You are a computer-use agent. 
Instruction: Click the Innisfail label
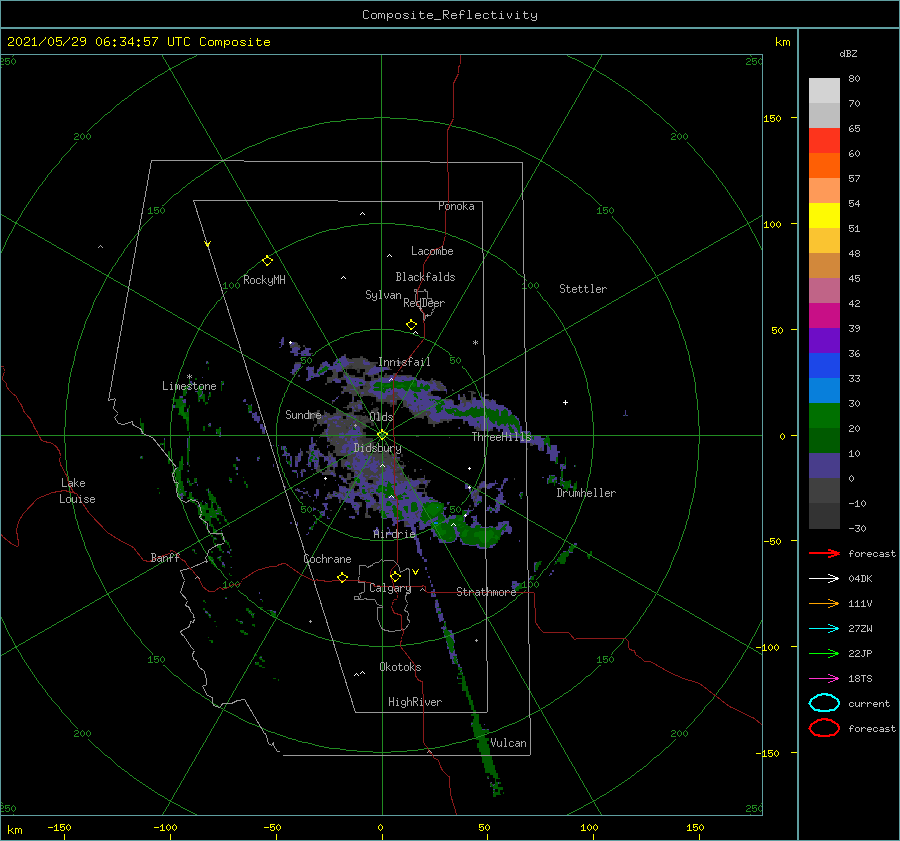tap(404, 362)
